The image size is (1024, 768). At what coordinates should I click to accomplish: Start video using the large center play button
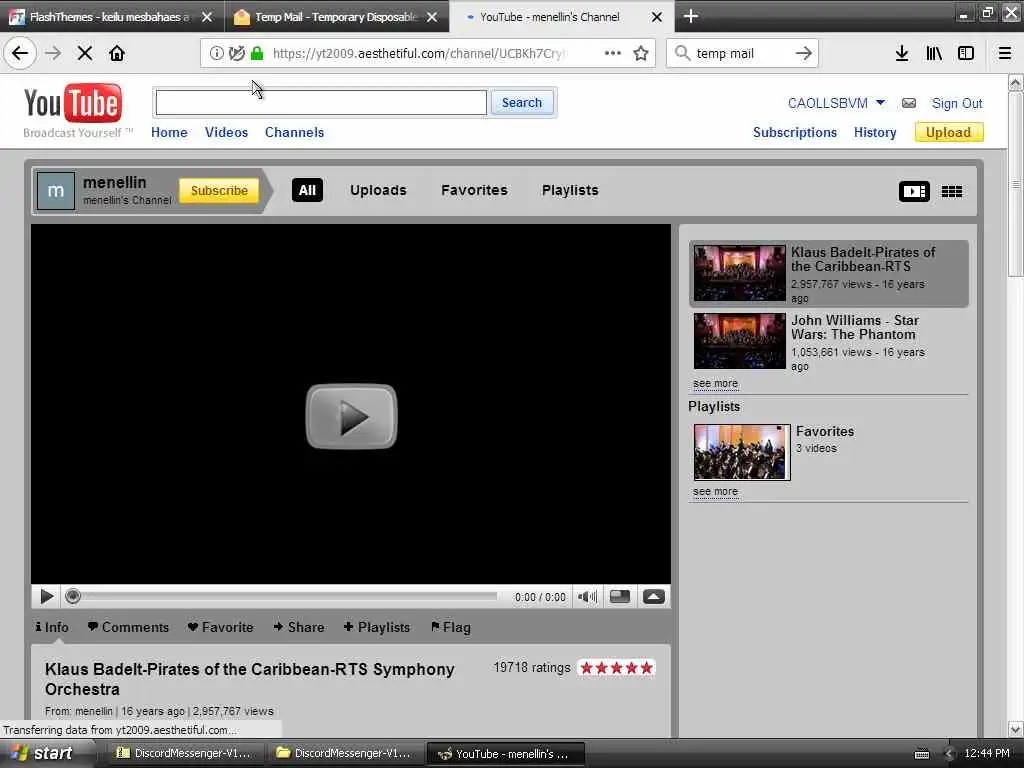pos(351,417)
